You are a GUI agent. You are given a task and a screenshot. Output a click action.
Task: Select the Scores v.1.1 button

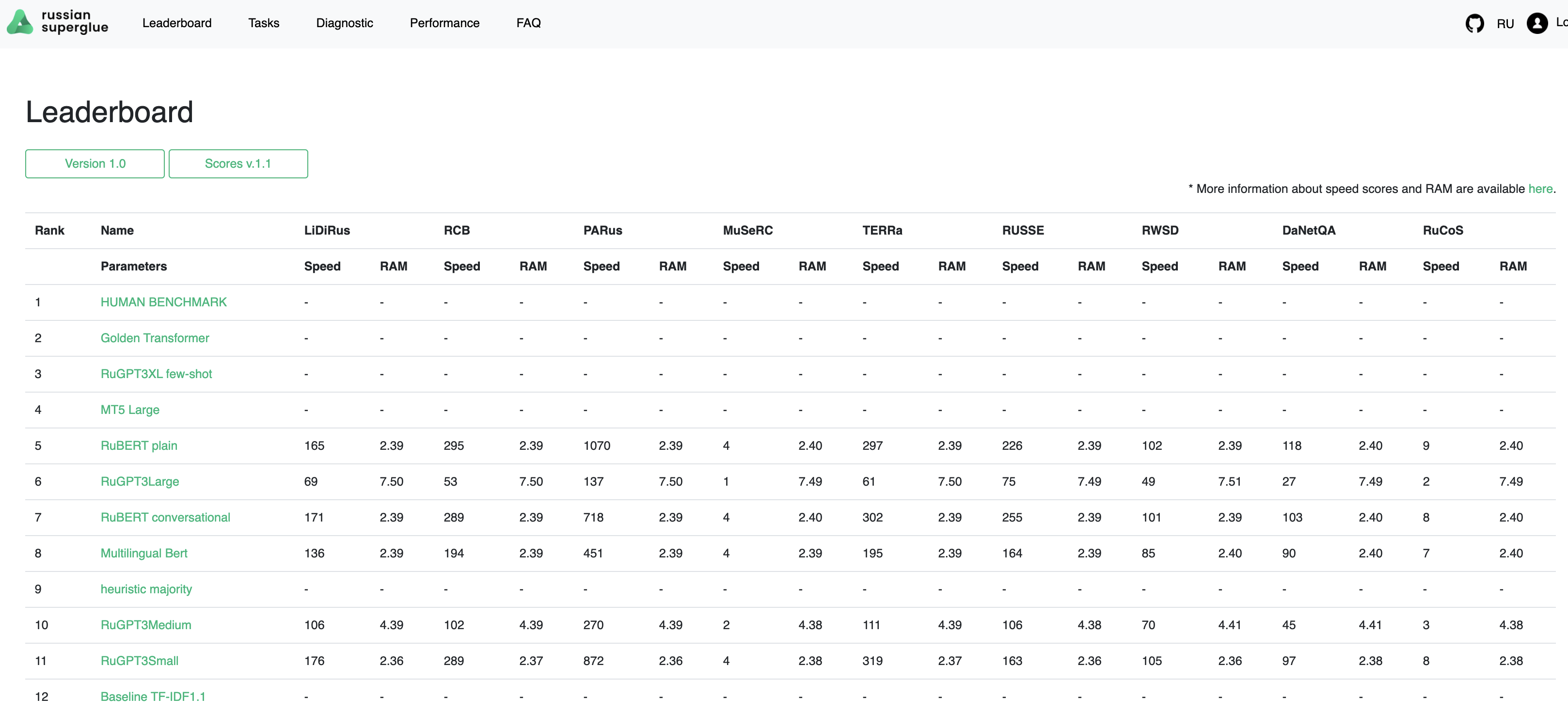238,164
